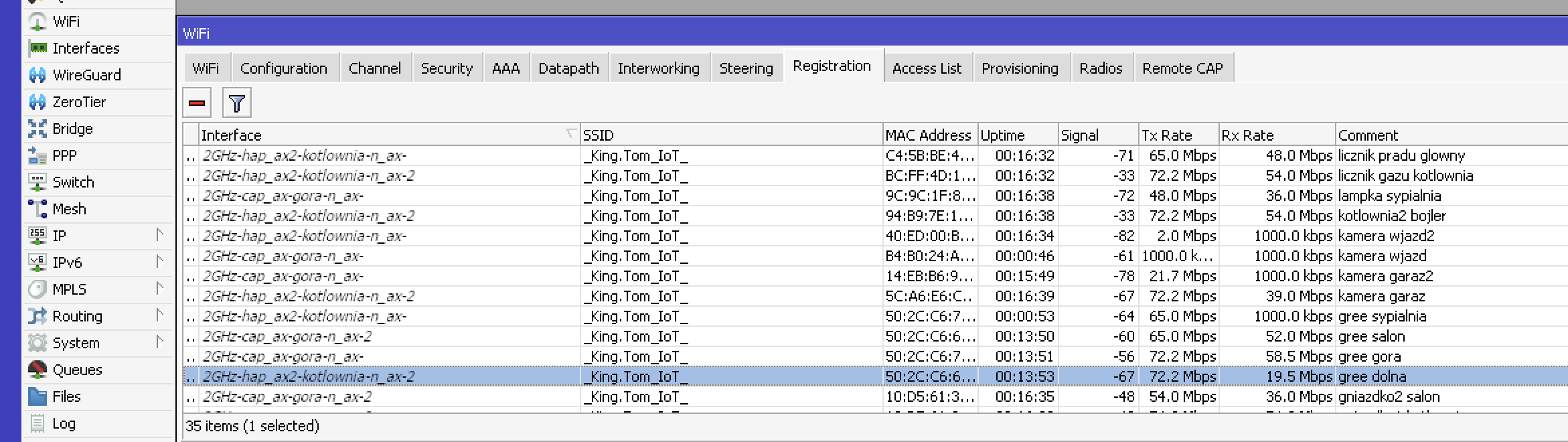Open the Datapath tab

pos(569,68)
